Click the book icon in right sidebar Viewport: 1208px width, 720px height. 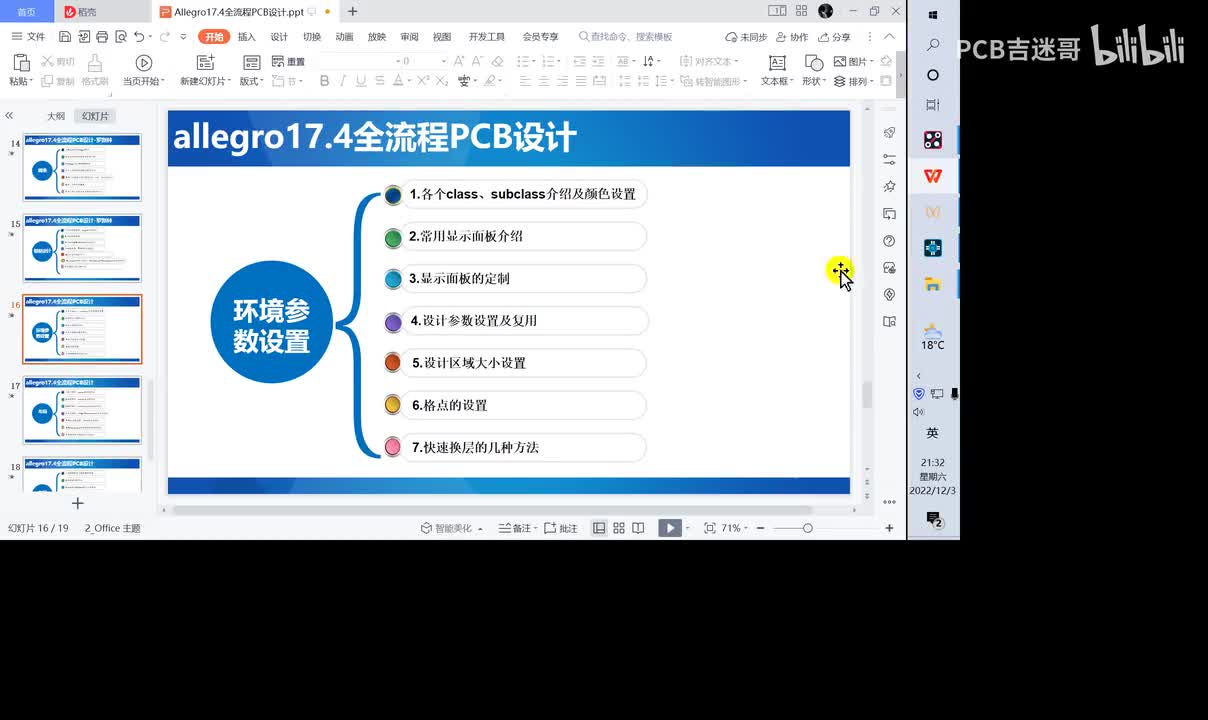coord(889,322)
